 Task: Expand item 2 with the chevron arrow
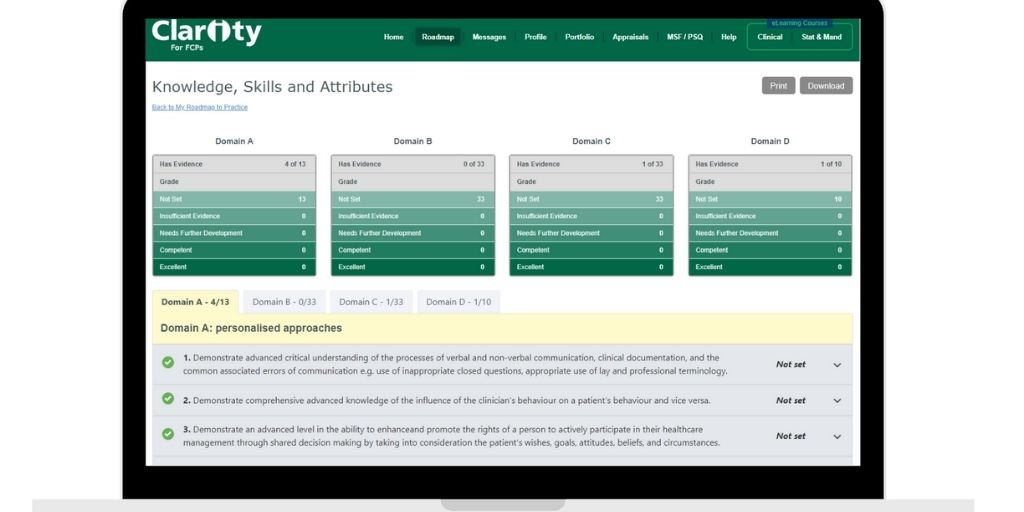click(837, 401)
